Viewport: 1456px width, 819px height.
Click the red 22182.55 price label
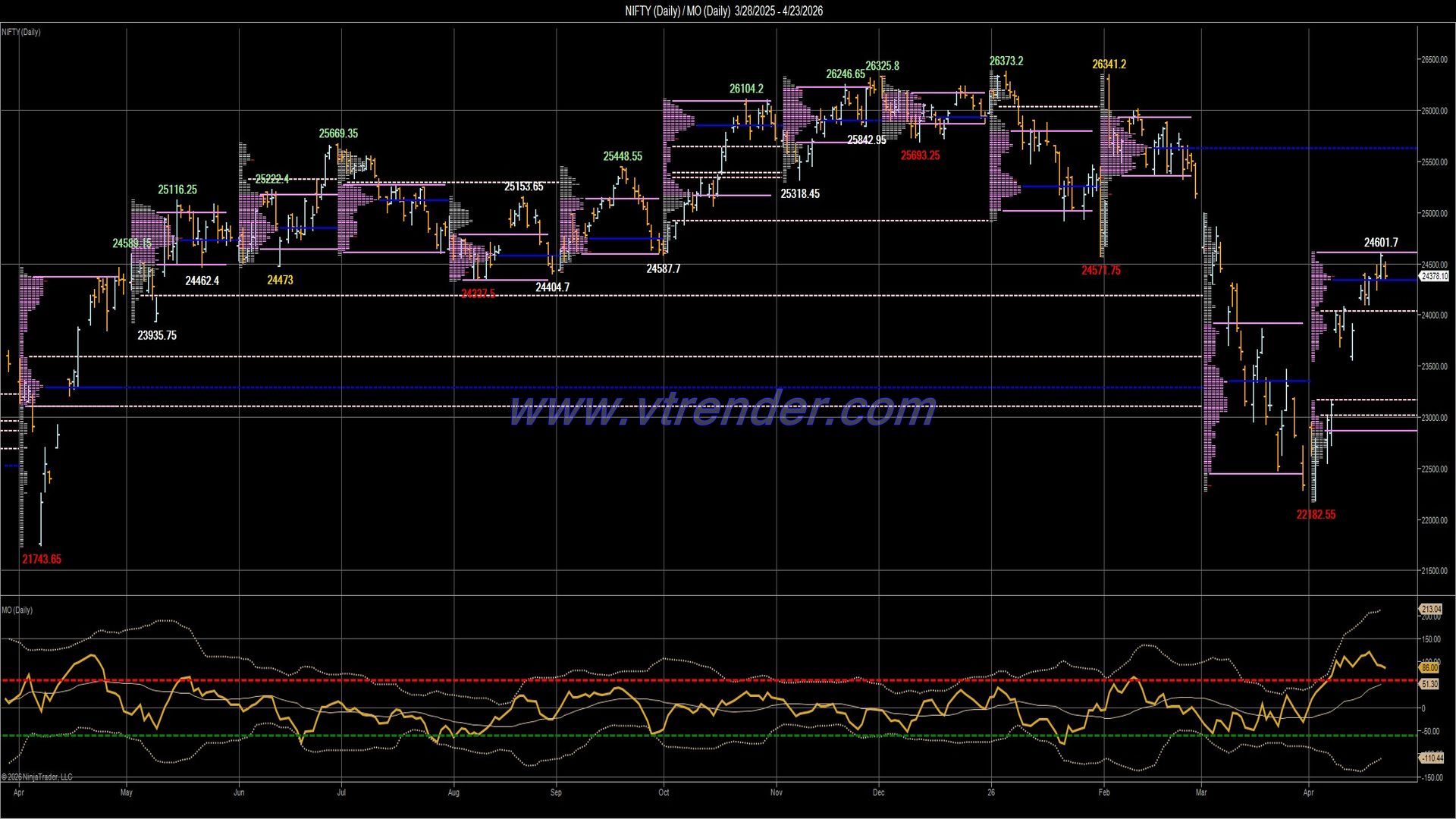[x=1316, y=514]
